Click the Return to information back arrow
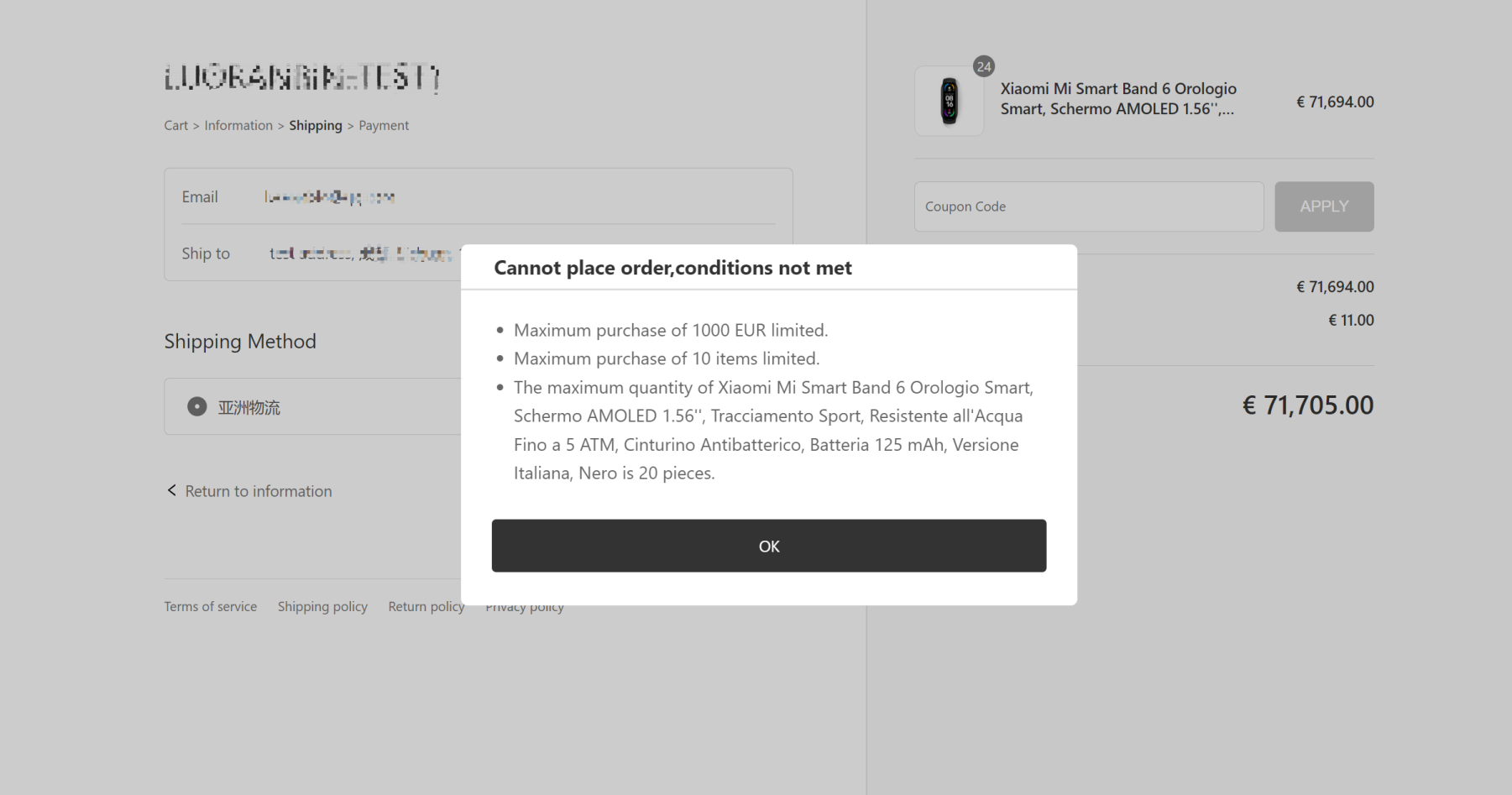1512x795 pixels. [171, 490]
